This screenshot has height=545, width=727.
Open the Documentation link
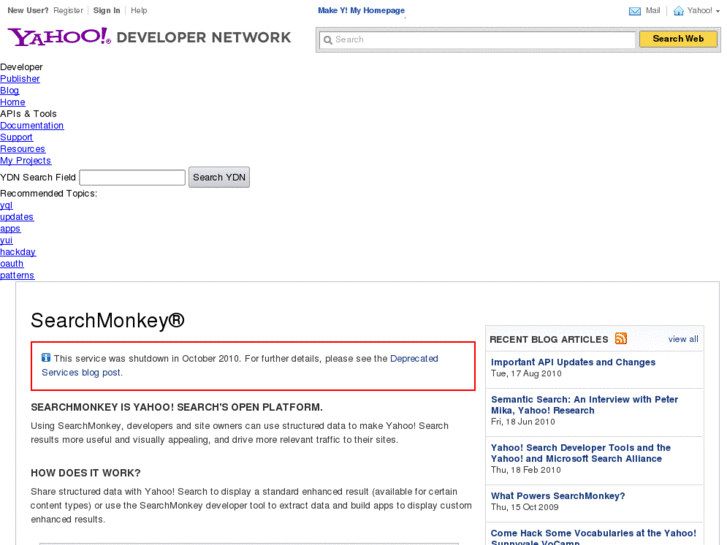[x=32, y=126]
